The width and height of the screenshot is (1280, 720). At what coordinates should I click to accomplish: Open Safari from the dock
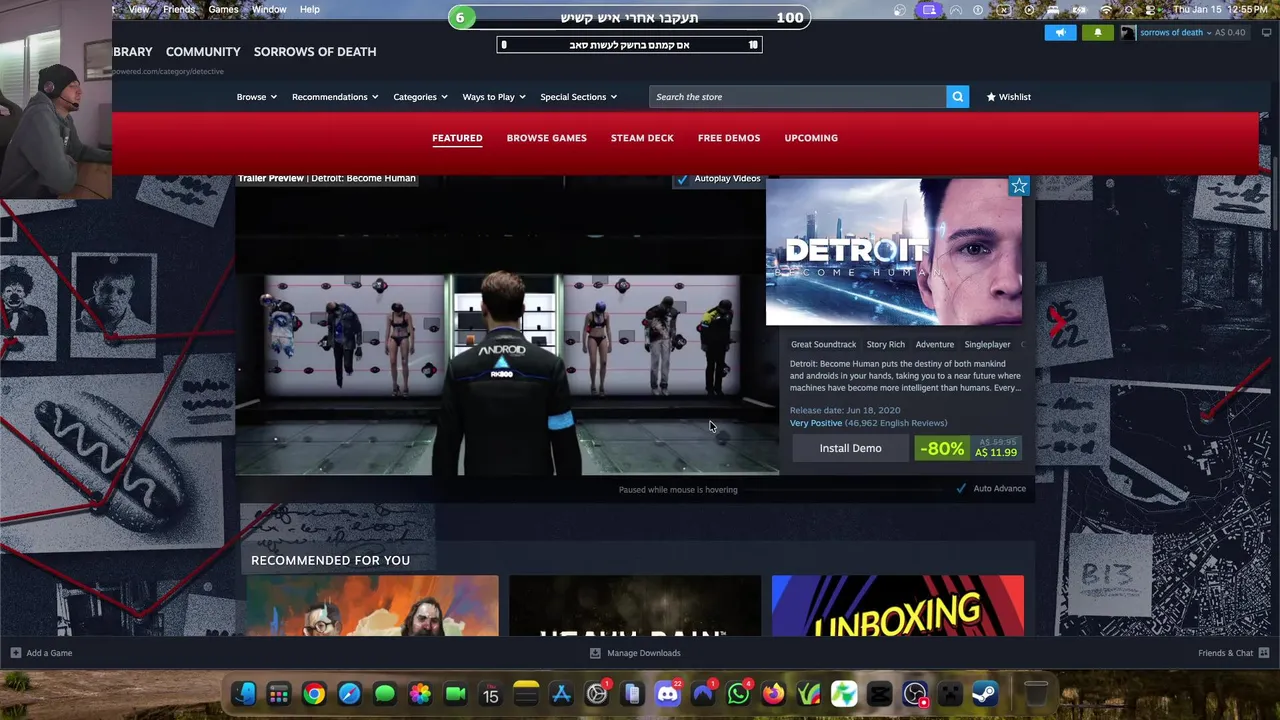tap(349, 694)
